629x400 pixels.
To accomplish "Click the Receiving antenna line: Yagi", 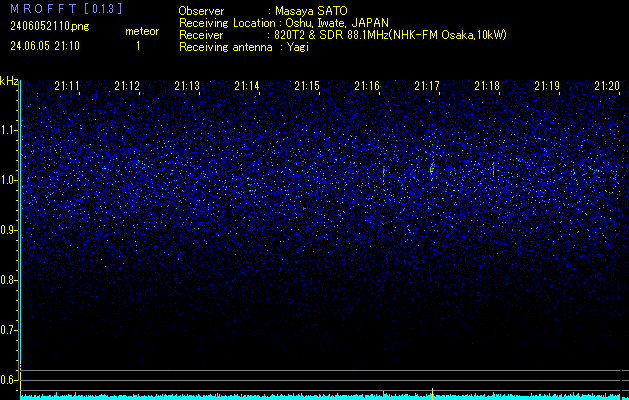I will point(244,47).
